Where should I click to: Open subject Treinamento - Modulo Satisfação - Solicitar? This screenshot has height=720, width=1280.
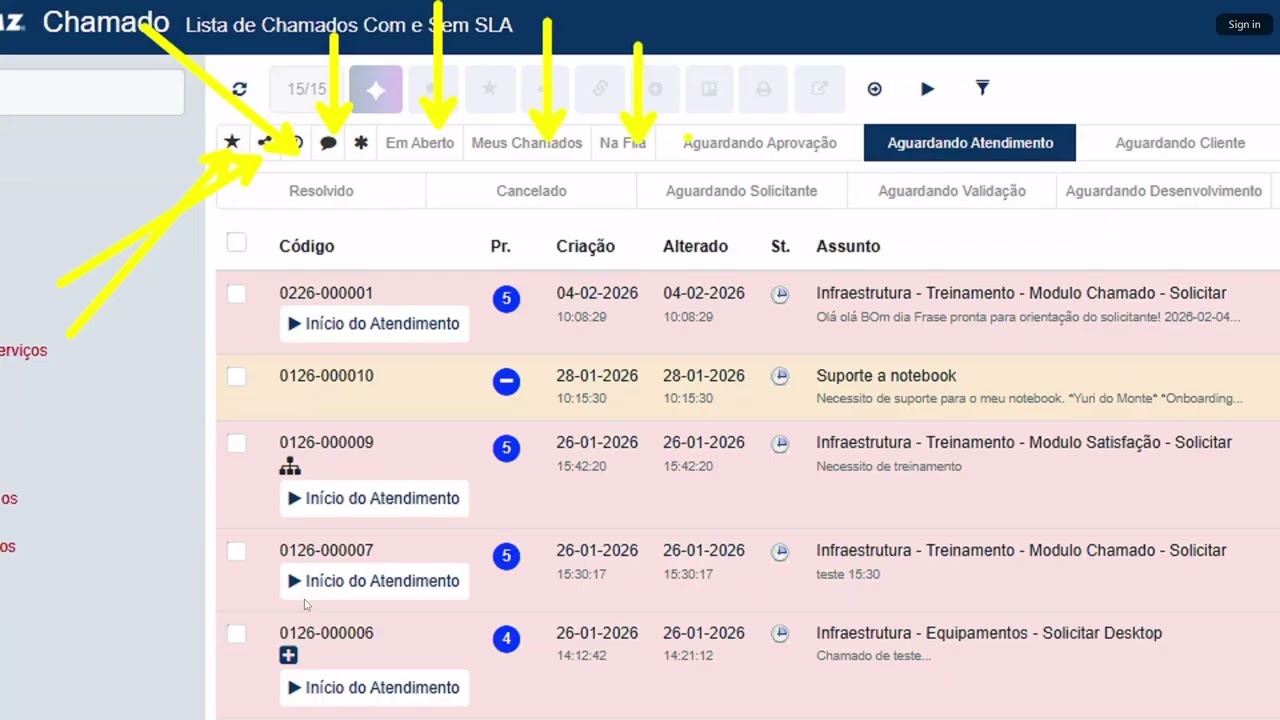(1079, 442)
